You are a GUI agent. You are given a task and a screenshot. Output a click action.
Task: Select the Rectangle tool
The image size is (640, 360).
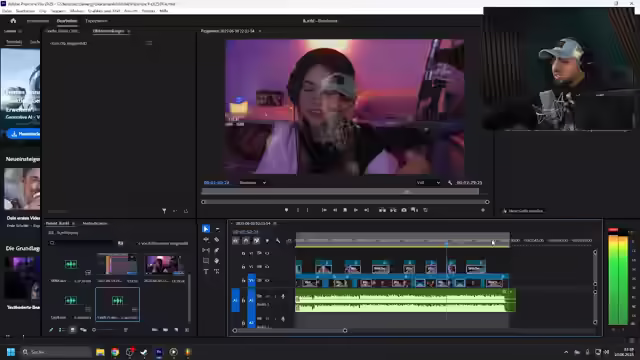click(x=206, y=261)
